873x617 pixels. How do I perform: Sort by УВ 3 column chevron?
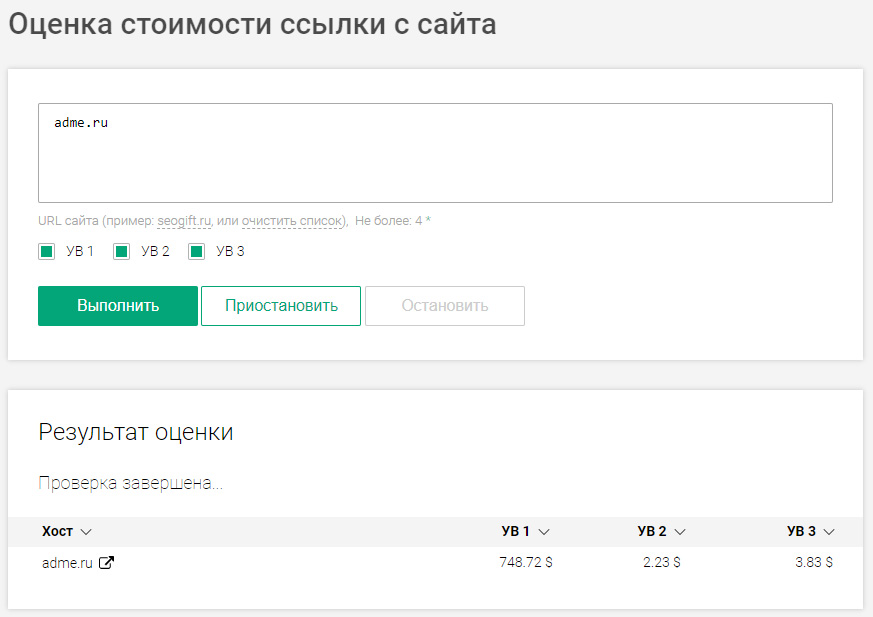[829, 532]
